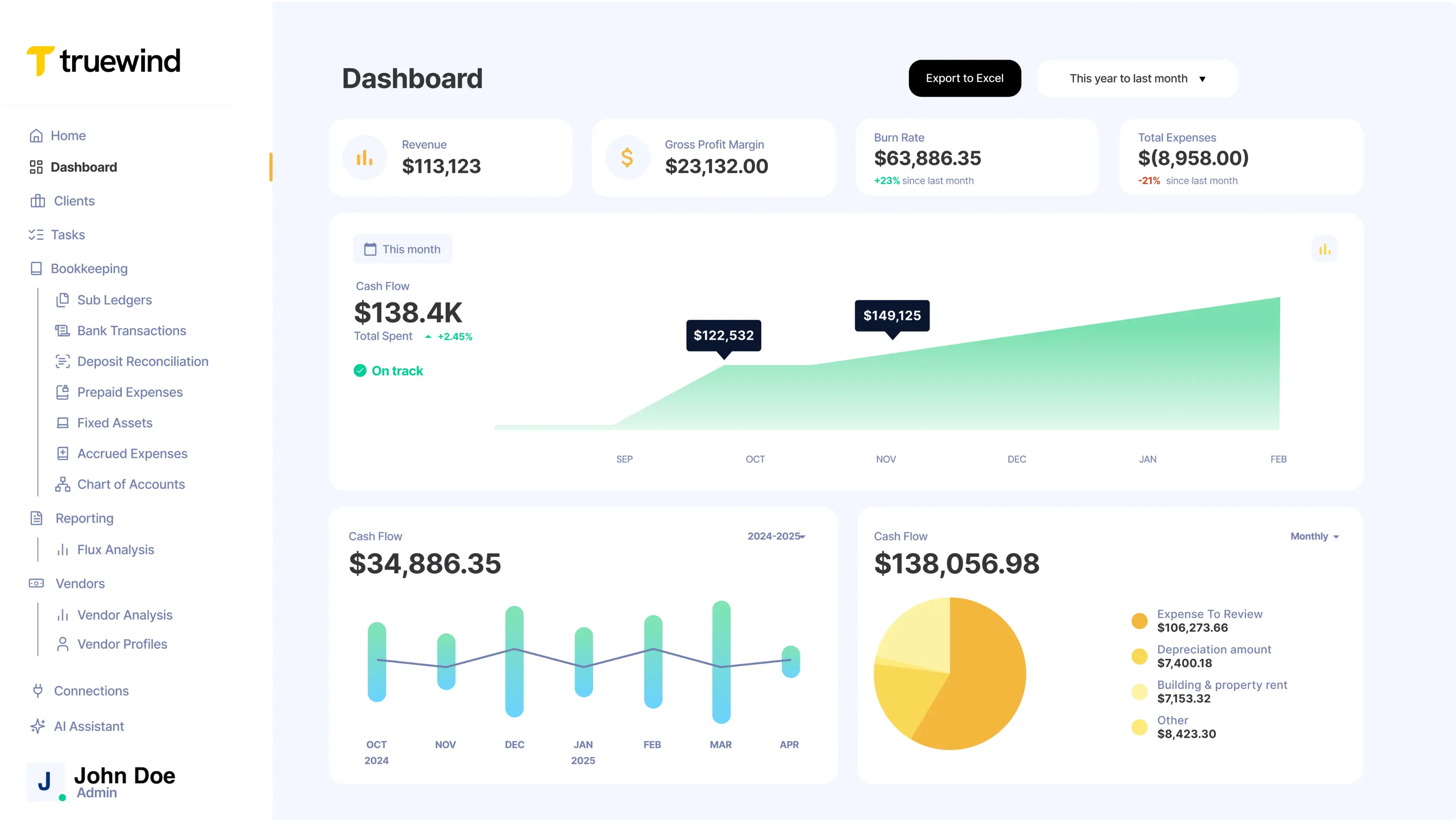The width and height of the screenshot is (1456, 820).
Task: Open the Monthly frequency dropdown
Action: (1315, 536)
